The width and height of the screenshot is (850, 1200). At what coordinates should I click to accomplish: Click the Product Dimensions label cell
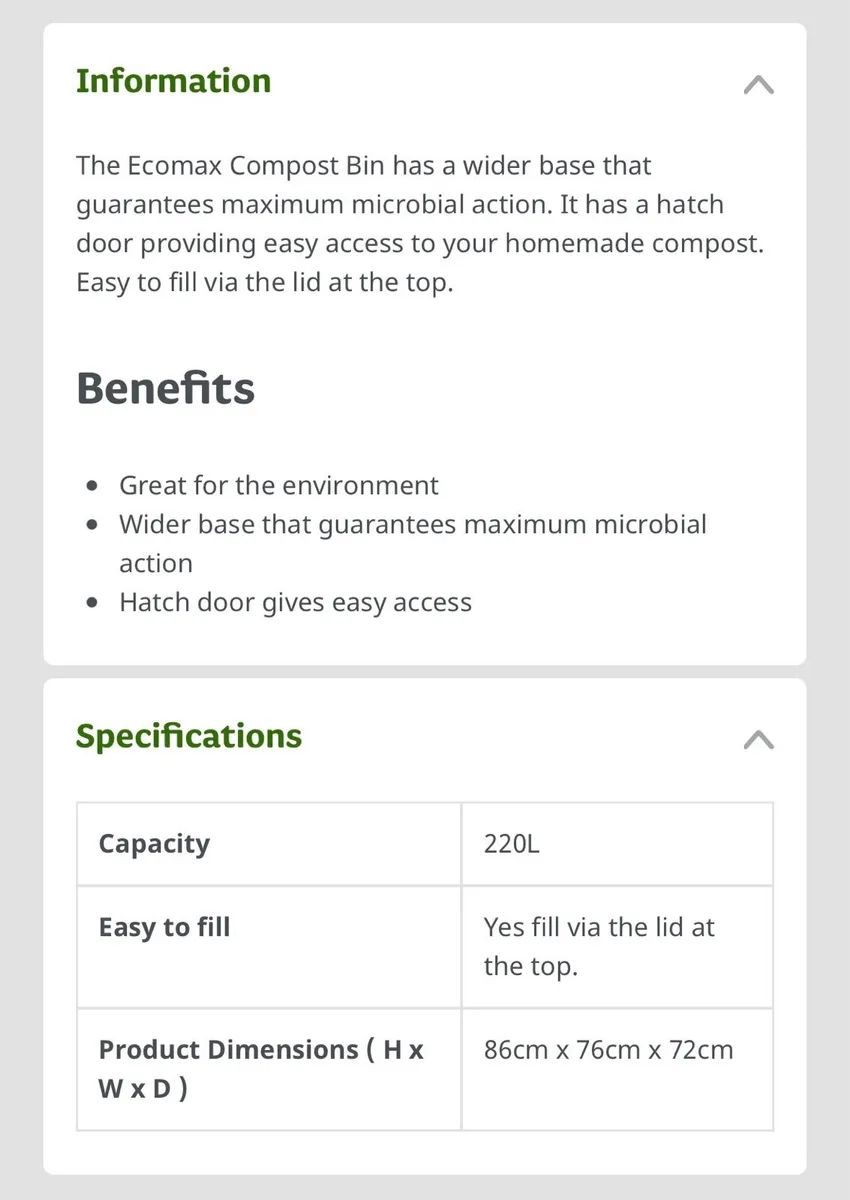pyautogui.click(x=269, y=1069)
